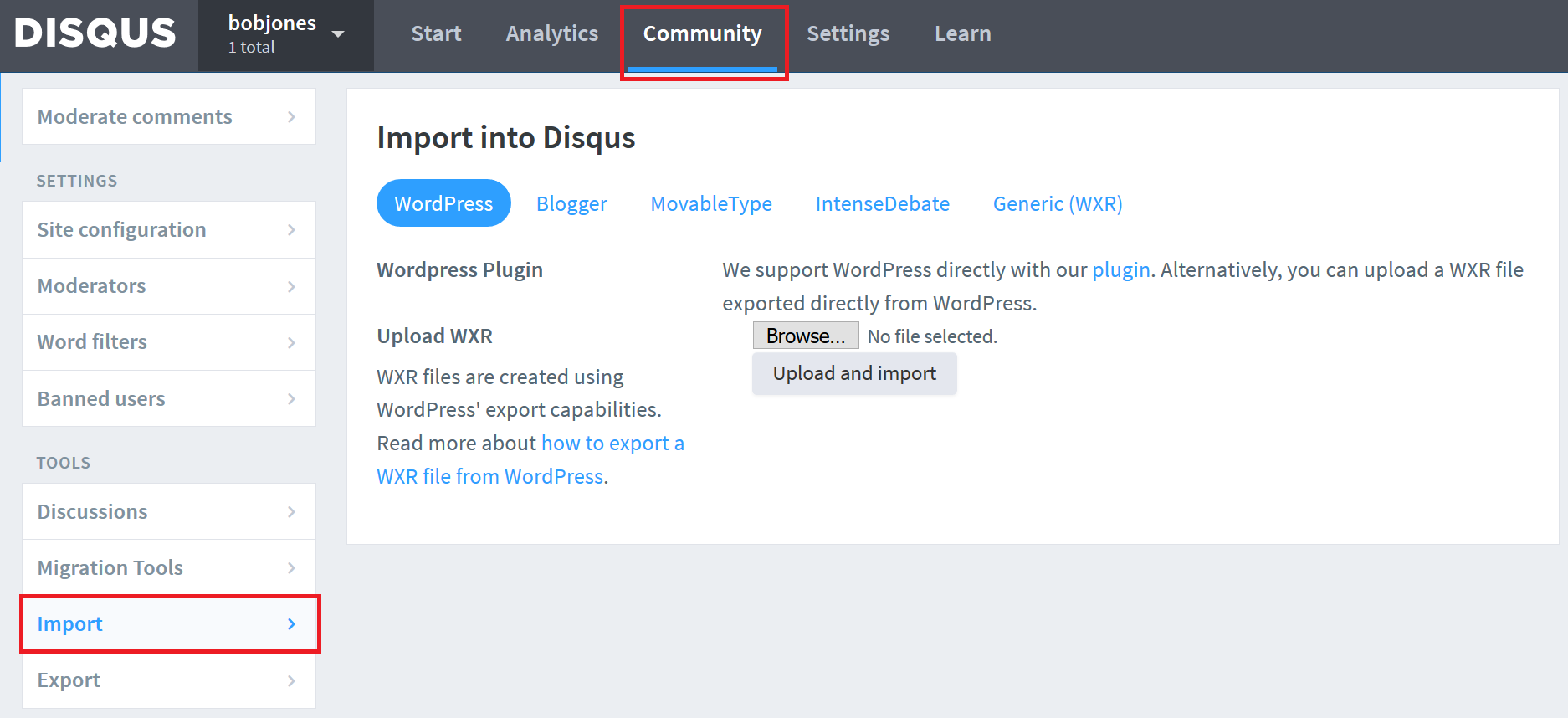Viewport: 1568px width, 718px height.
Task: Open the Learn tab
Action: 962,33
